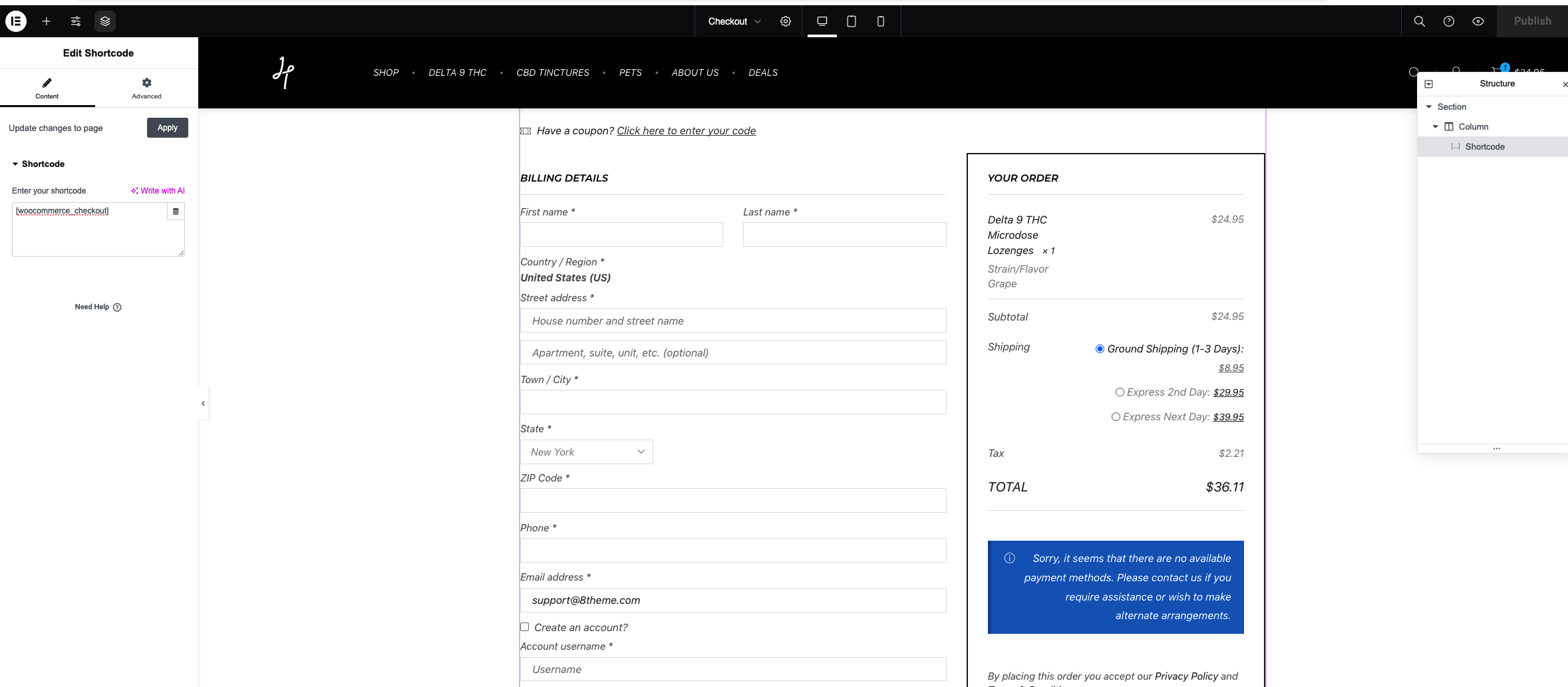Select Express 2nd Day shipping

pos(1120,392)
